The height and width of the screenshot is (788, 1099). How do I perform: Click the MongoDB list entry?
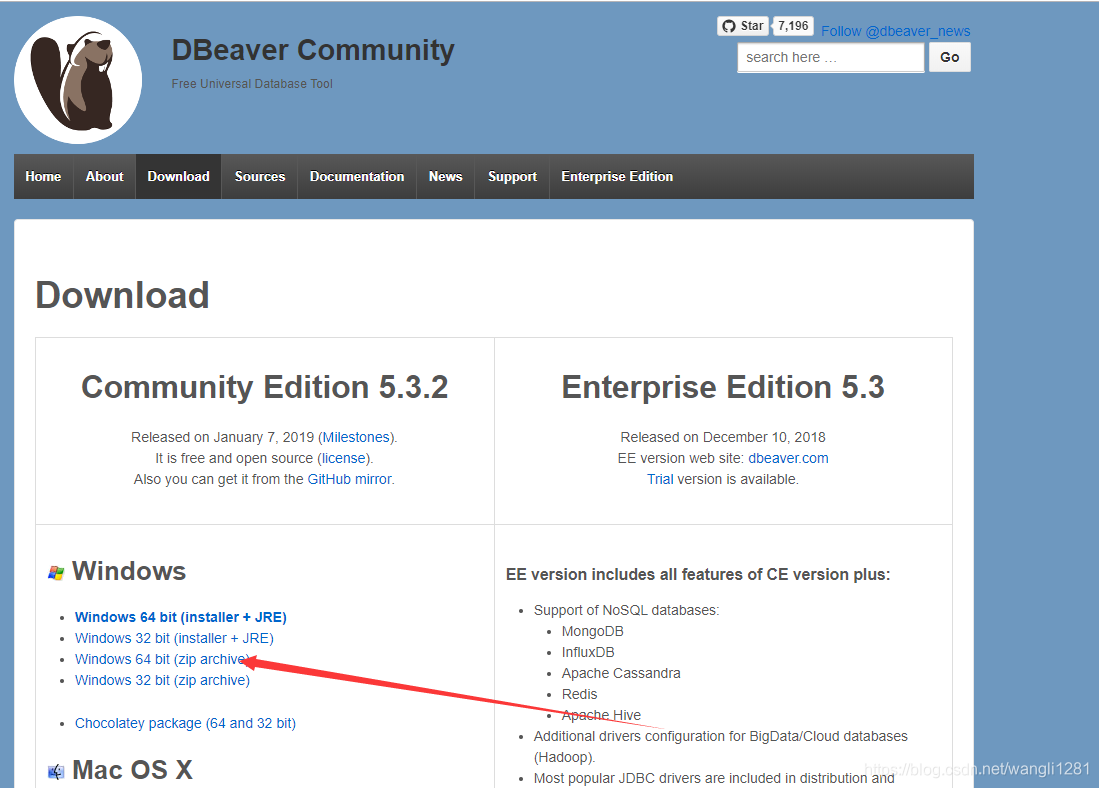point(592,632)
